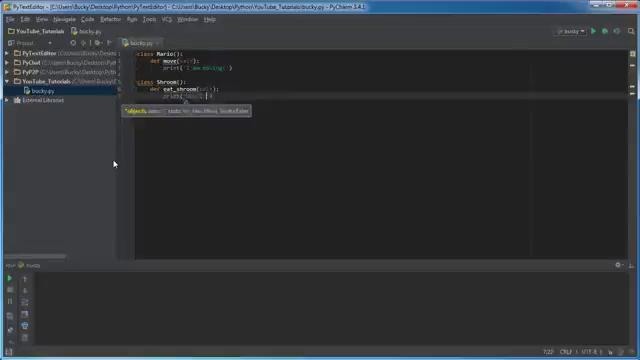Open the Navigate menu
Screen dimensions: 640x360
[x=64, y=19]
